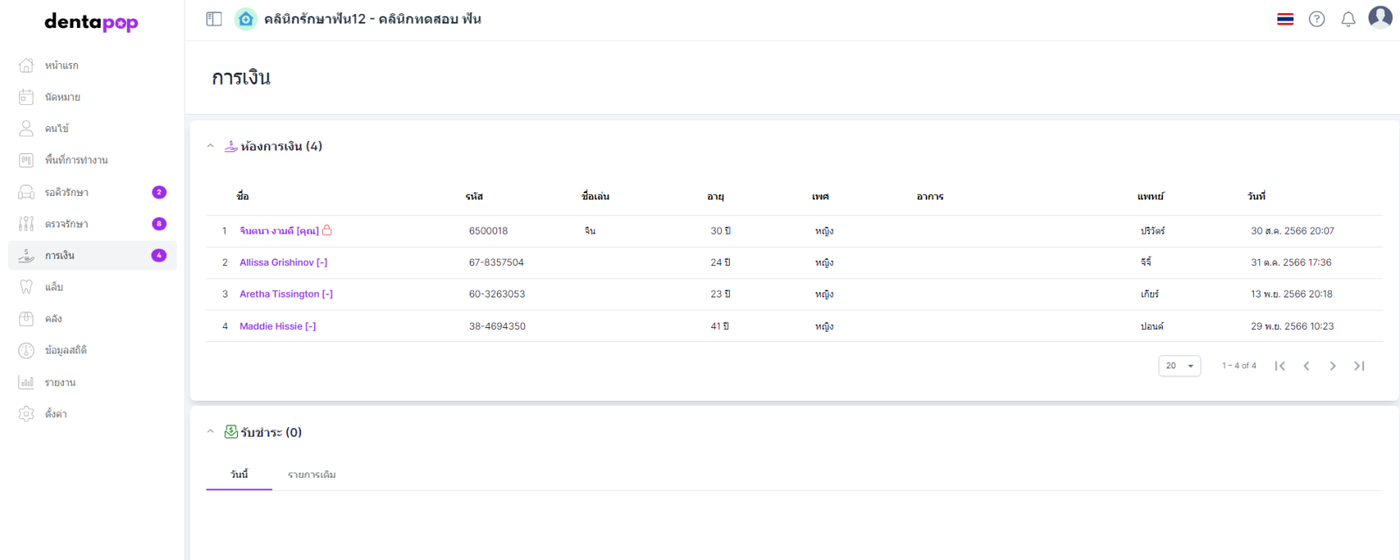The image size is (1400, 560).
Task: Open the Thai flag language selector
Action: point(1285,19)
